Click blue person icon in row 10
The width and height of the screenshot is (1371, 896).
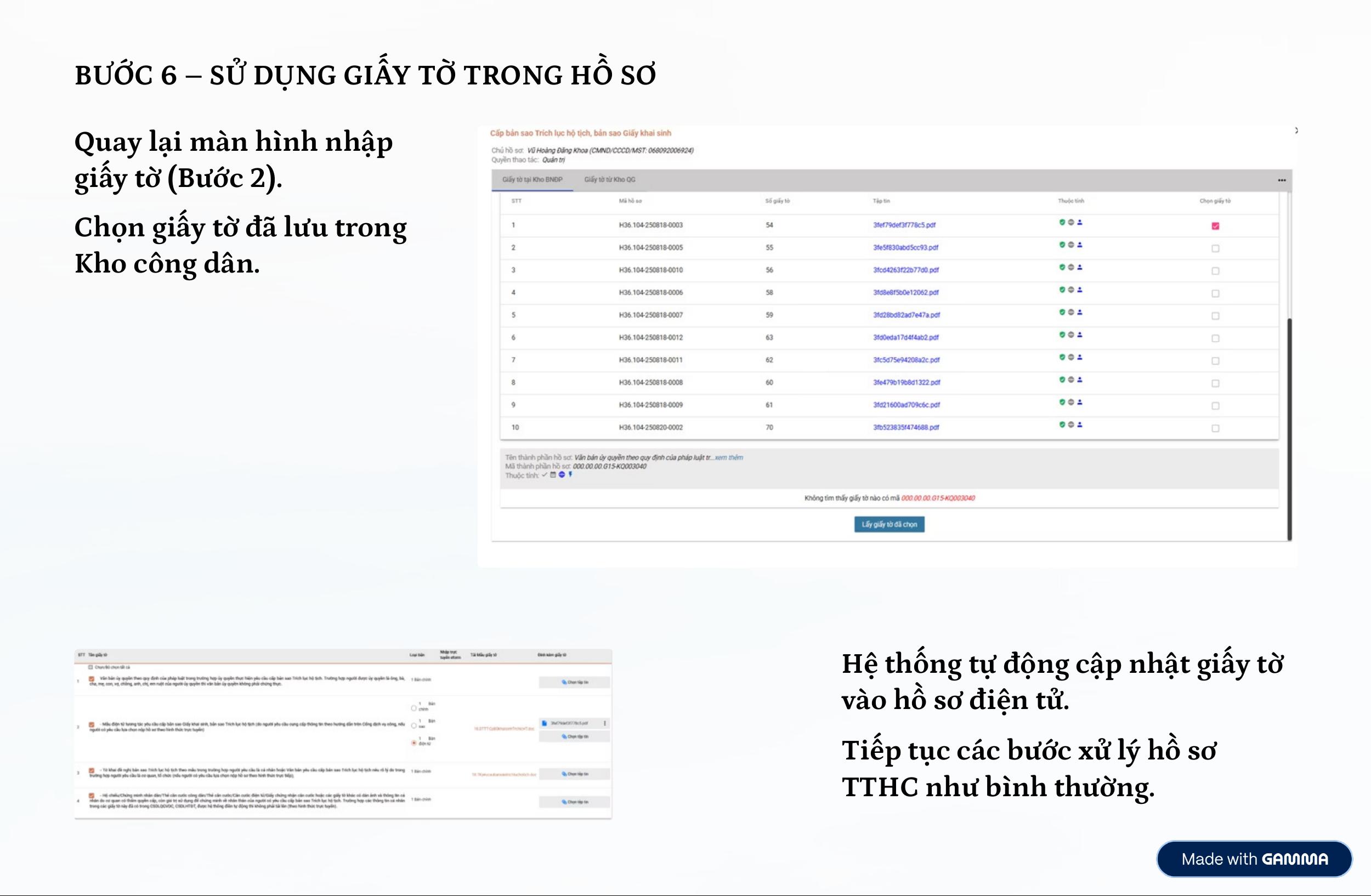pyautogui.click(x=1079, y=424)
